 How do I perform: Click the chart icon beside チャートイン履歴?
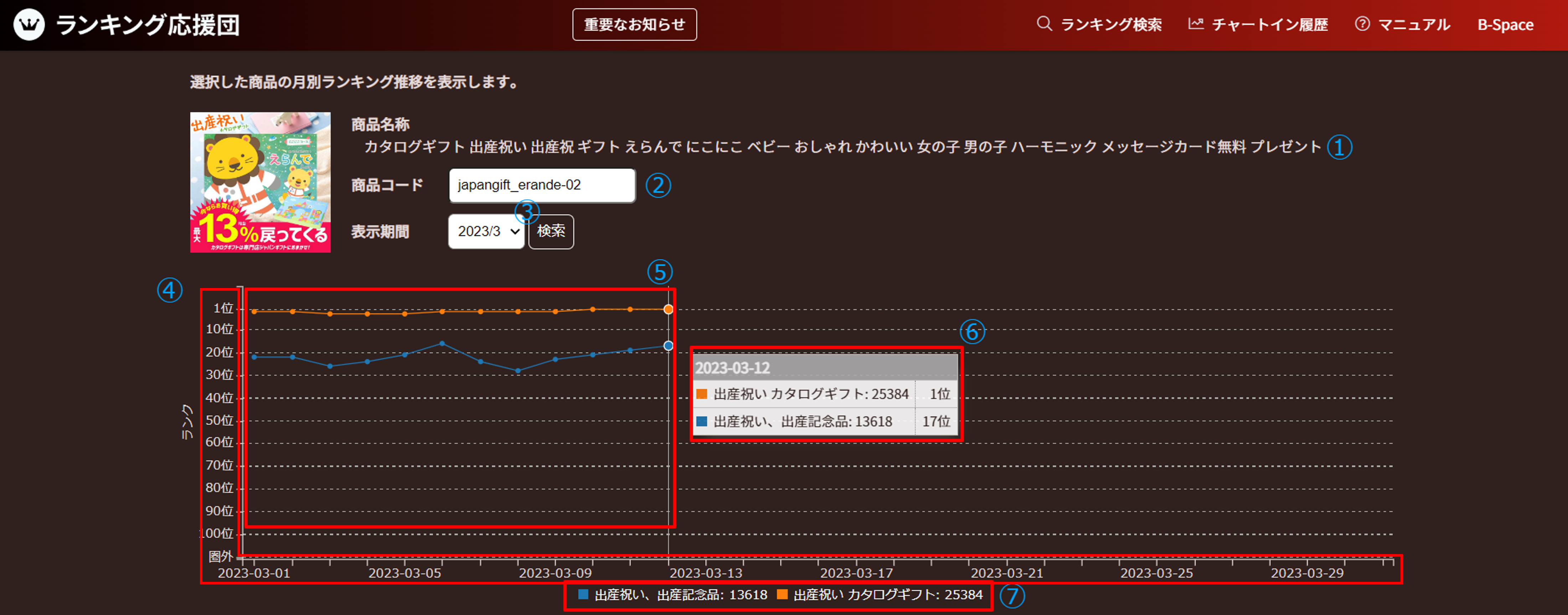(x=1196, y=24)
